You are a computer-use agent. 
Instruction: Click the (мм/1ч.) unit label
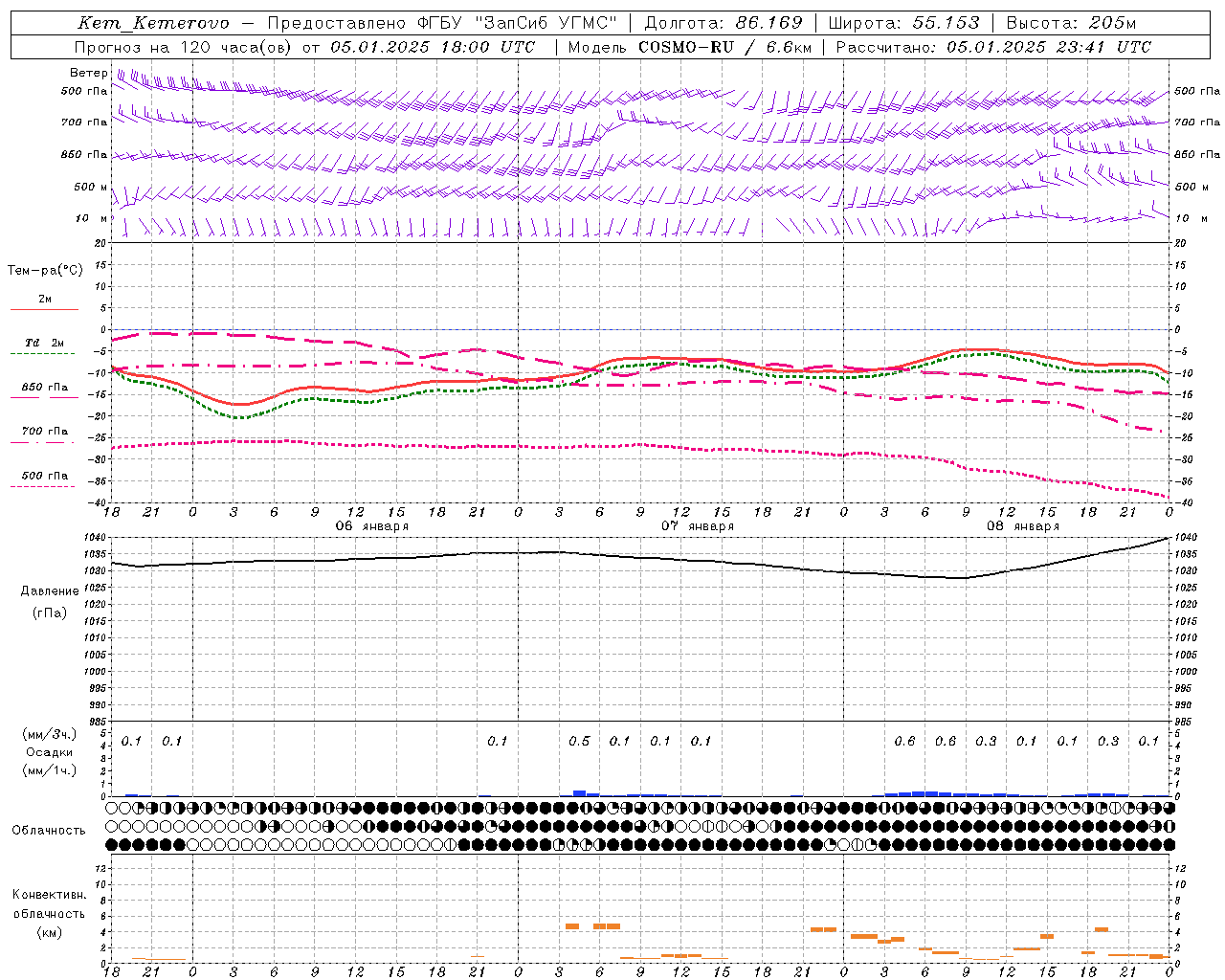(x=51, y=770)
